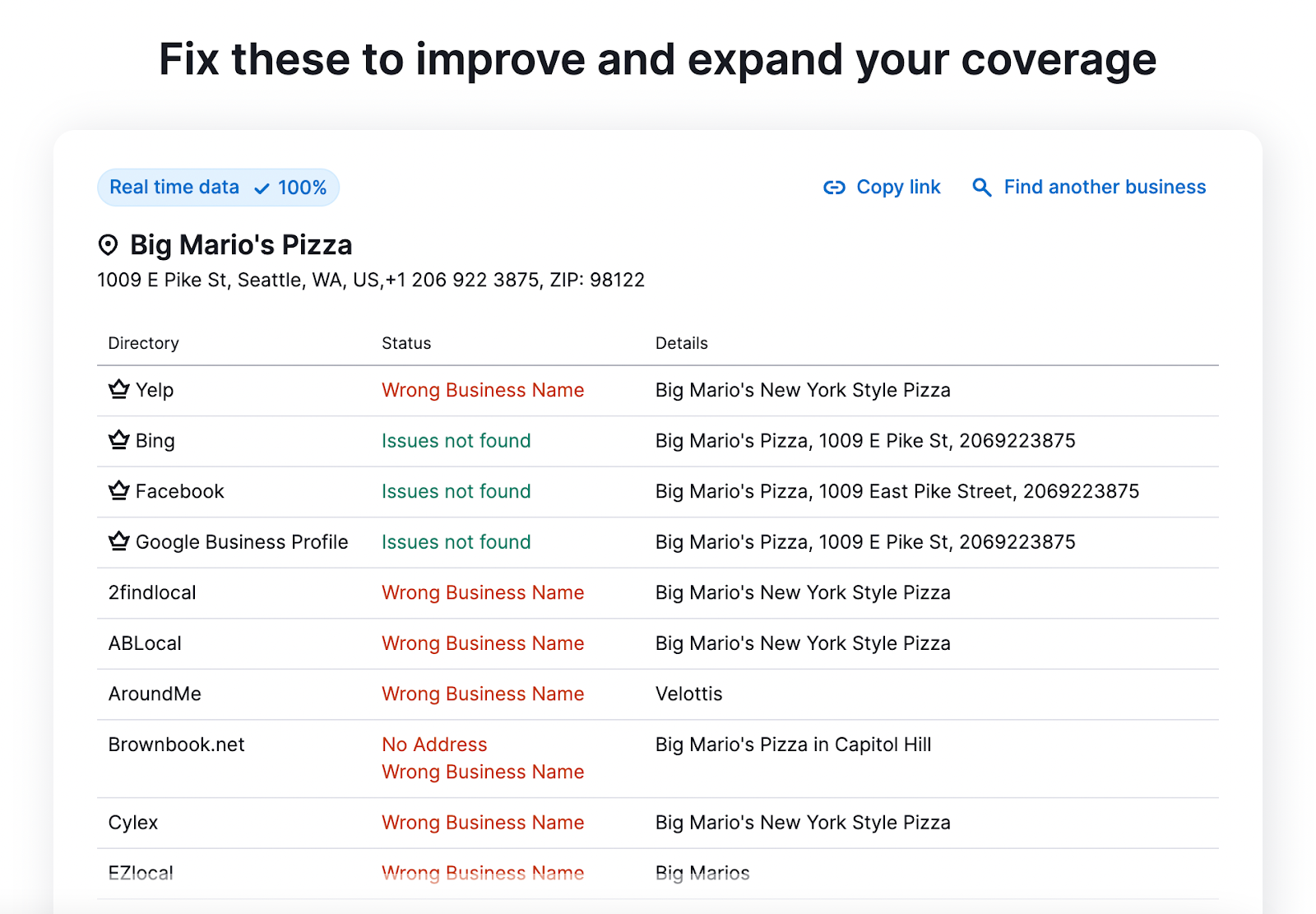Click the magnifying glass icon before Find another business
The image size is (1316, 914).
coord(981,188)
